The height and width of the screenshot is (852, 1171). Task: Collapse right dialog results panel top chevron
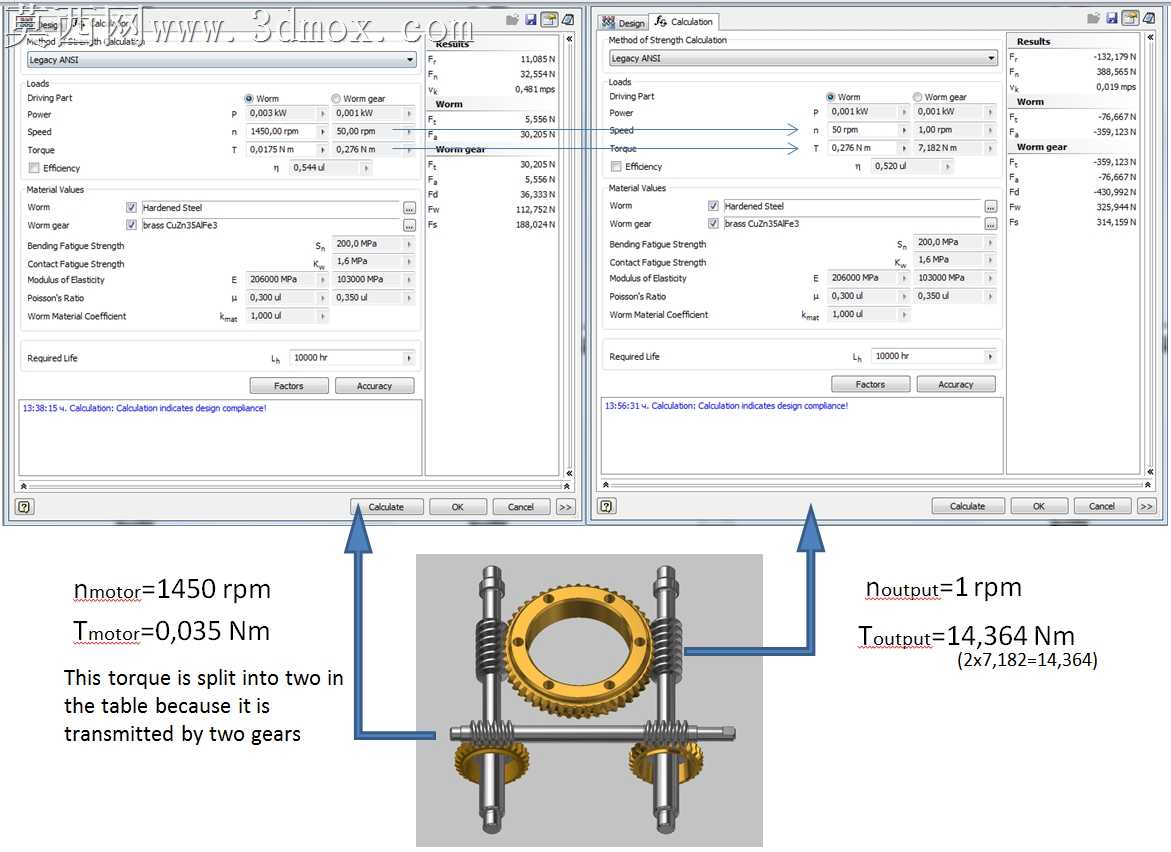pos(1151,37)
